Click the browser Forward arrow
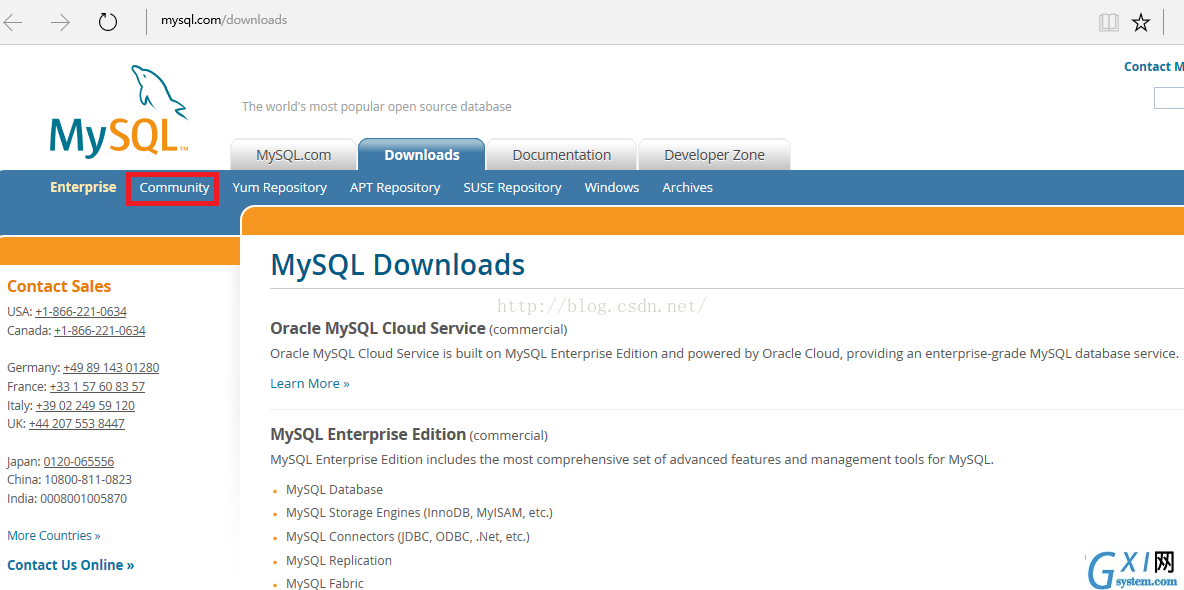 (60, 22)
